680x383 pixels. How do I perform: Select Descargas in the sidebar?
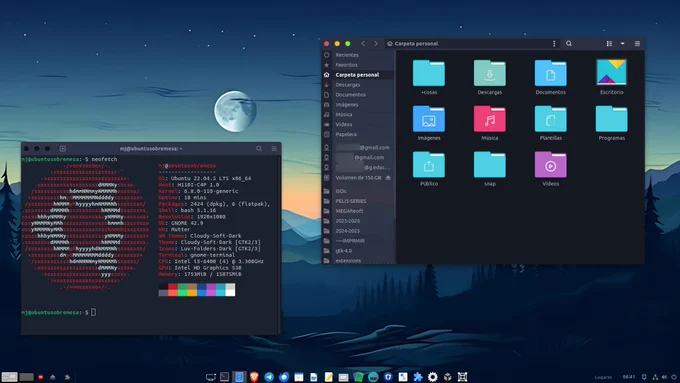347,85
